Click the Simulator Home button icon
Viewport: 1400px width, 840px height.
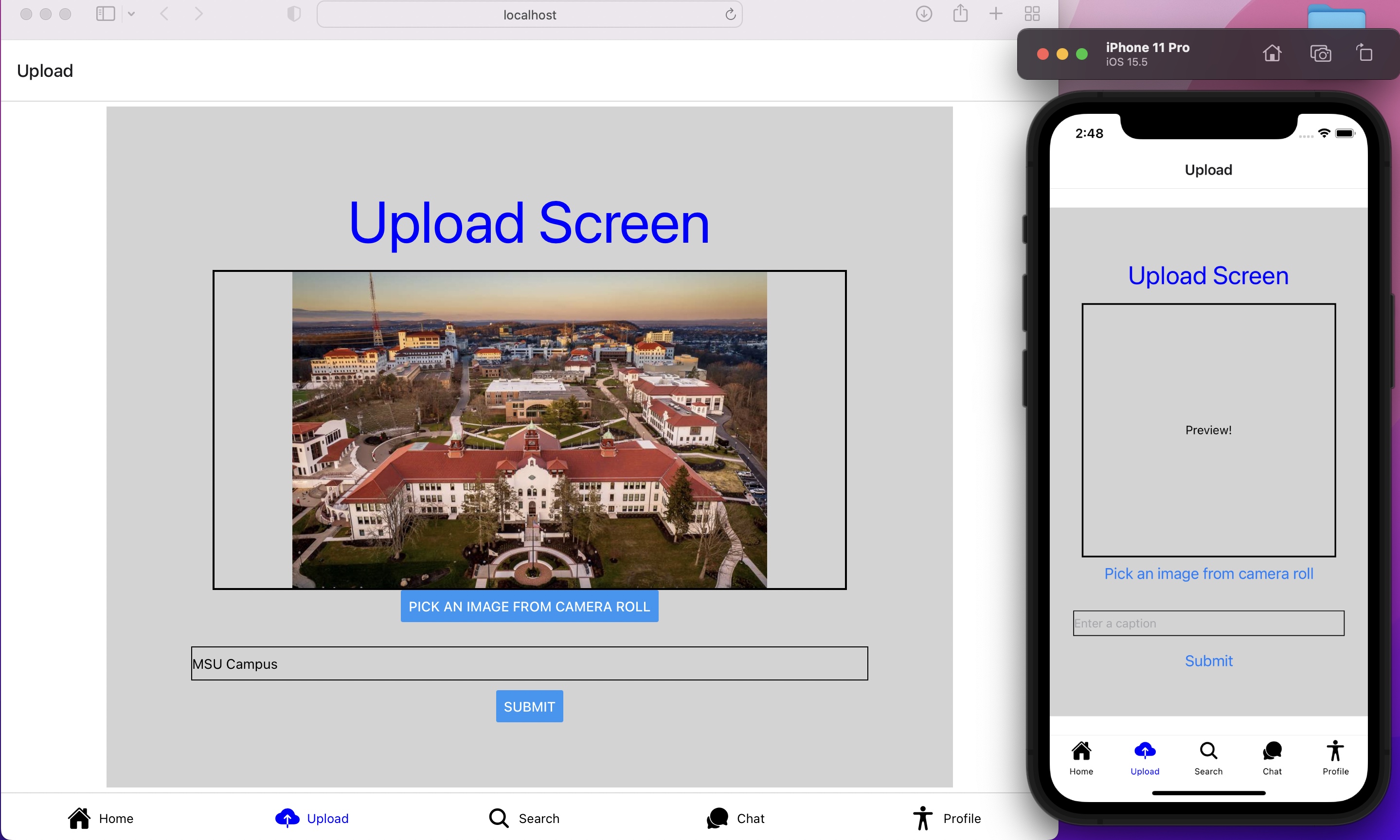1272,53
